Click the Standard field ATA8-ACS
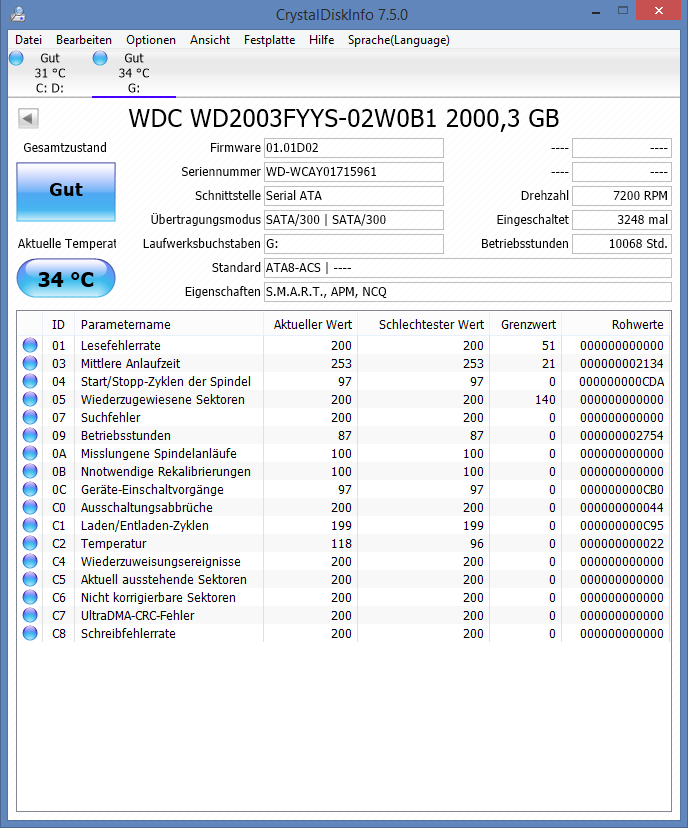Screen dimensions: 688x828 [x=468, y=268]
